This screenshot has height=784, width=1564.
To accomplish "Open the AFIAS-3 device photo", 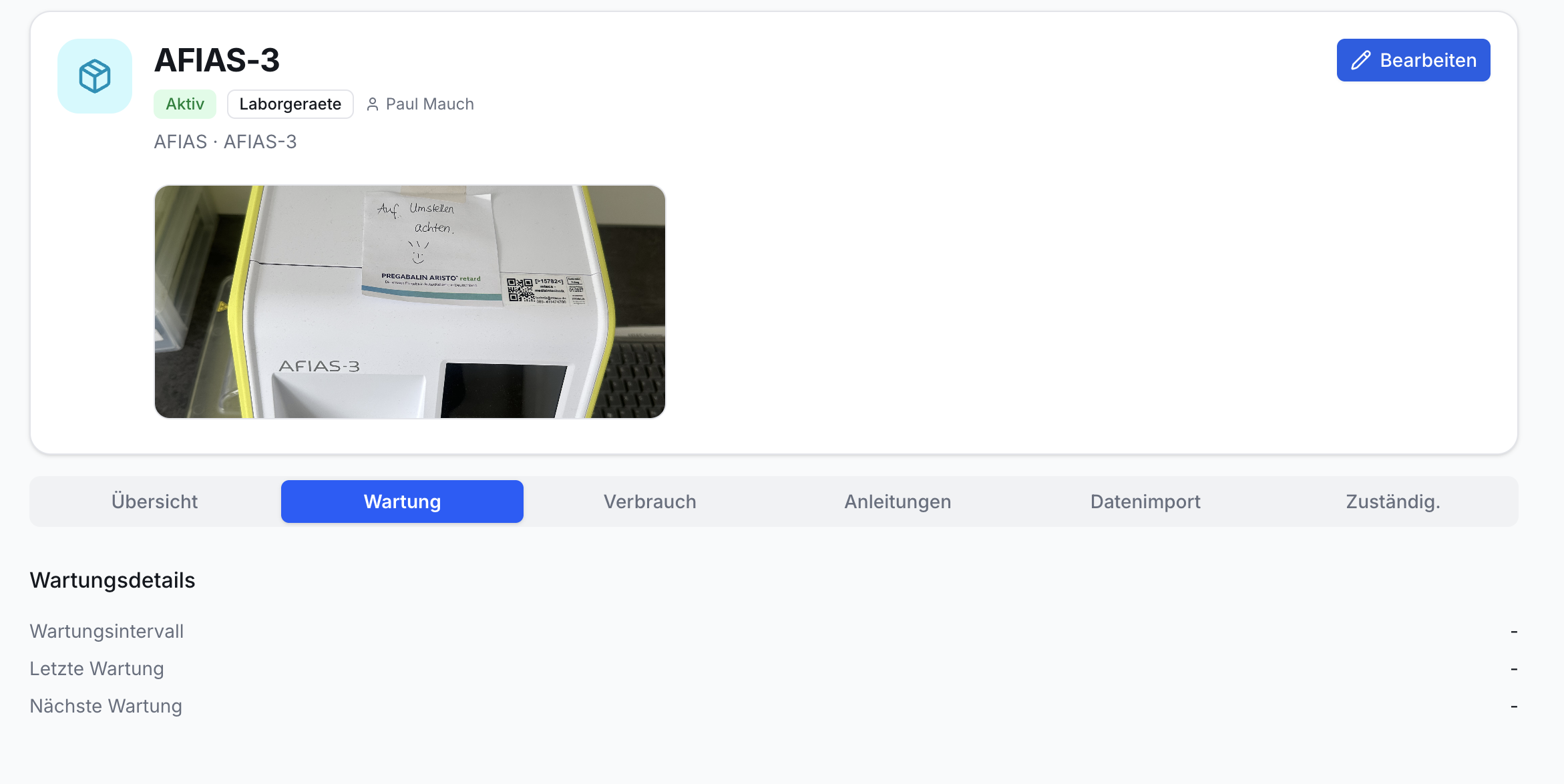I will tap(410, 302).
